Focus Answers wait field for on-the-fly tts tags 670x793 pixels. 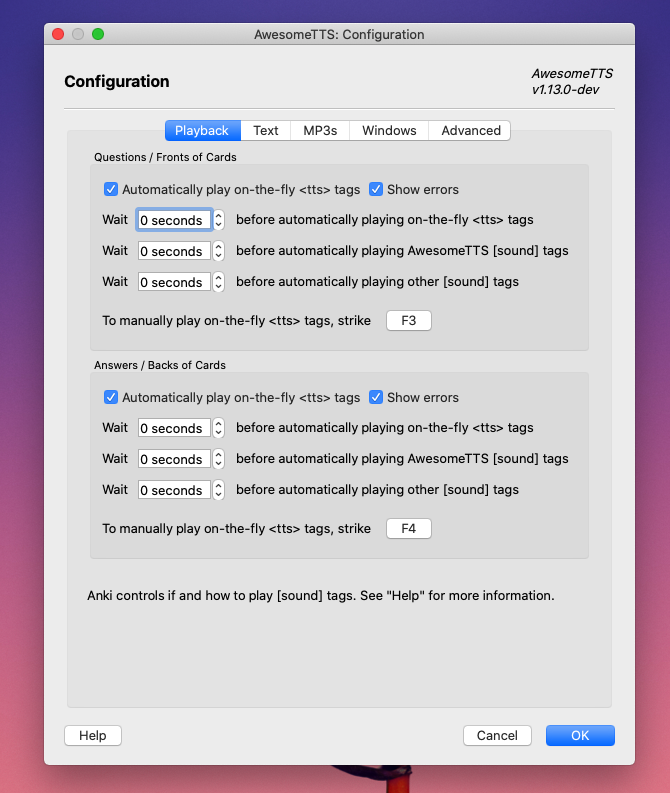pyautogui.click(x=174, y=428)
